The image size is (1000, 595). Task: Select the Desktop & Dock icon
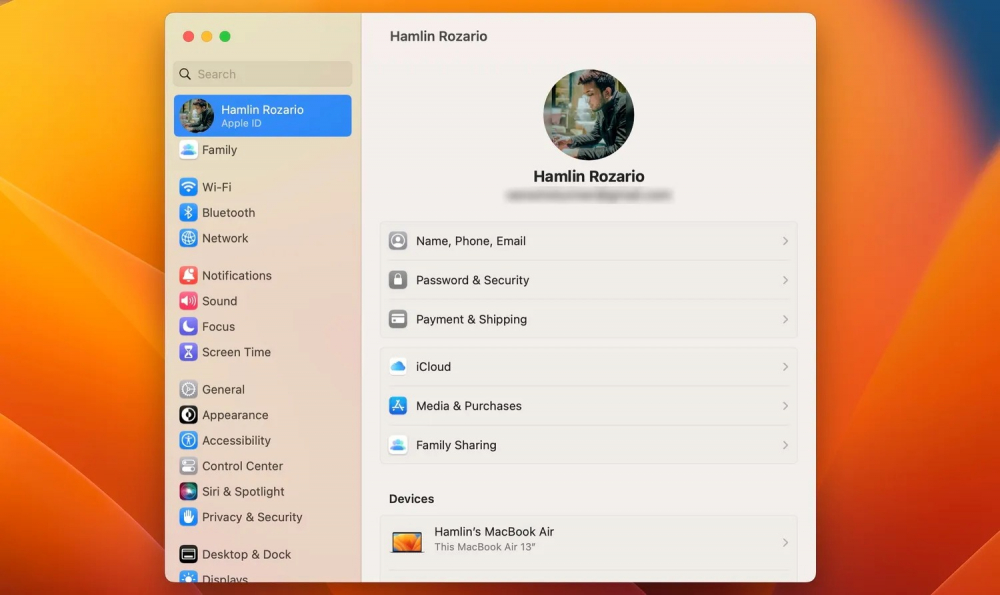click(x=189, y=554)
